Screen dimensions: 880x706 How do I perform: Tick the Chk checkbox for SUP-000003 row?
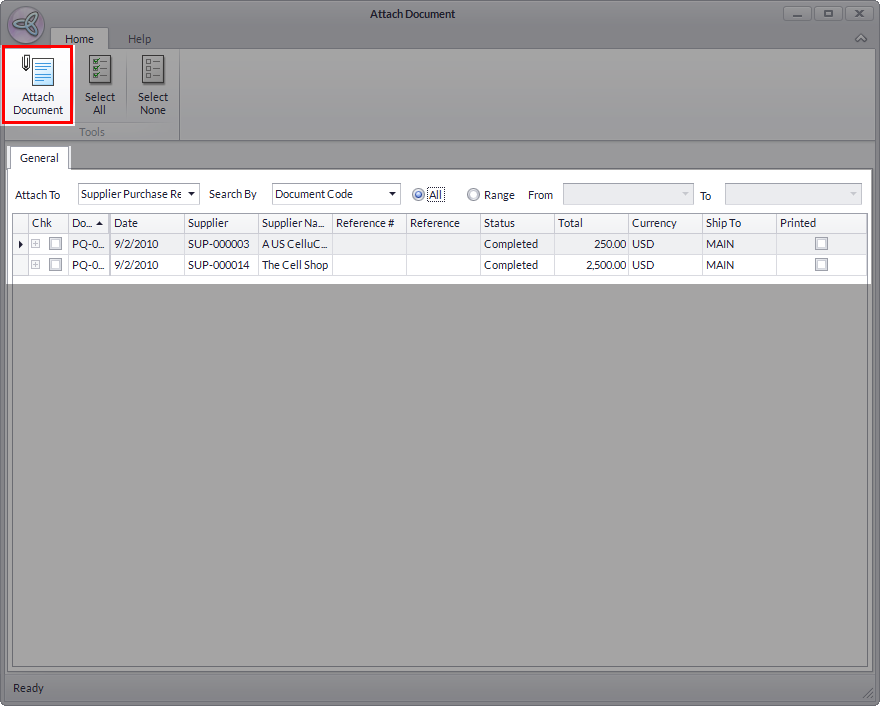[56, 244]
